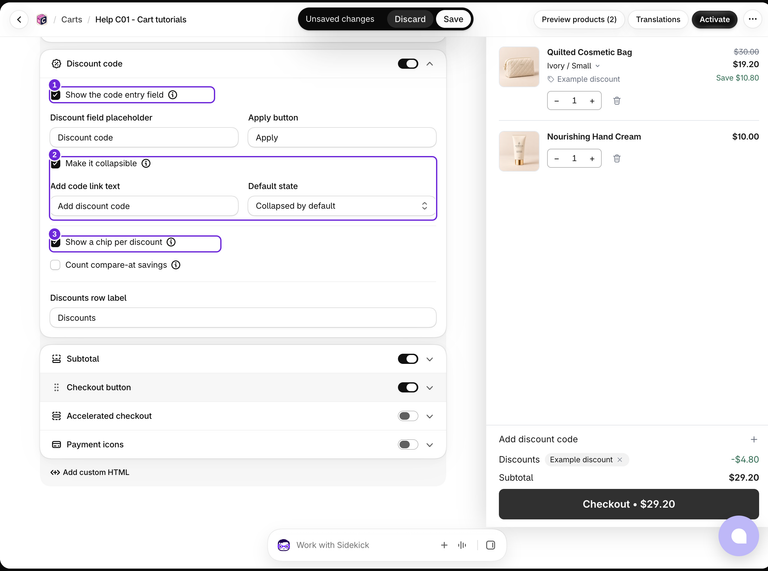Viewport: 768px width, 571px height.
Task: Show info for Make it collapsible
Action: pyautogui.click(x=146, y=164)
